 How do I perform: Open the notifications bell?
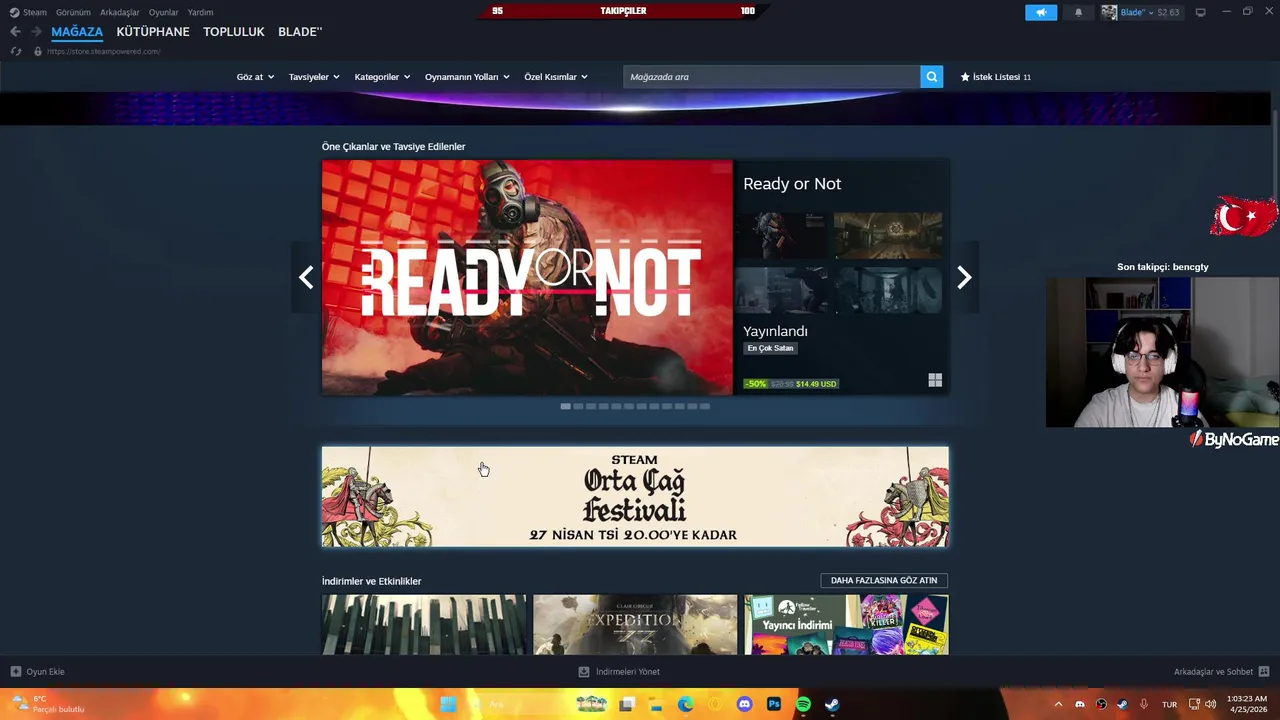(x=1078, y=12)
